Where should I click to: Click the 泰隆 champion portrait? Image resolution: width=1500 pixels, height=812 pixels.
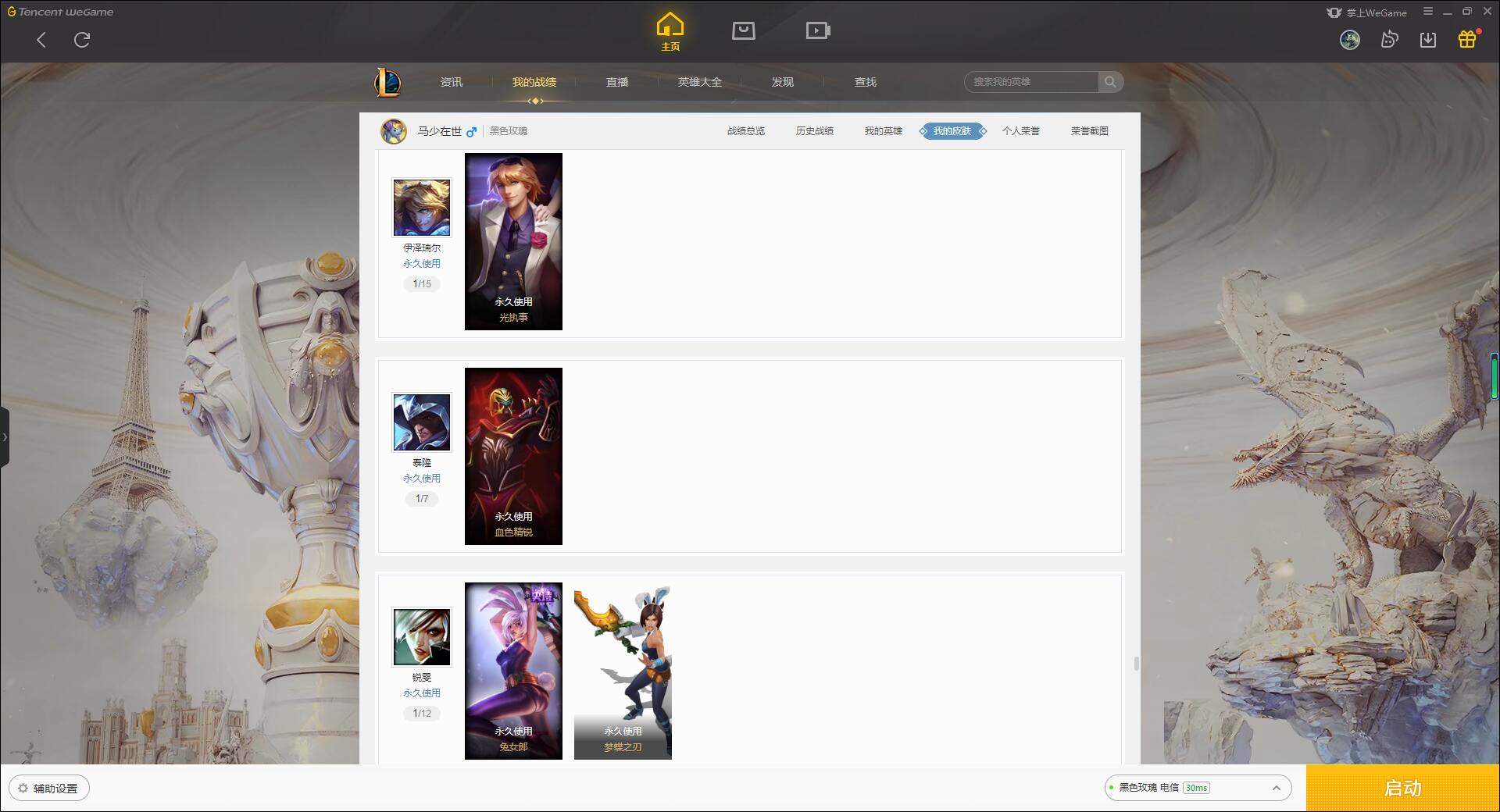point(422,422)
